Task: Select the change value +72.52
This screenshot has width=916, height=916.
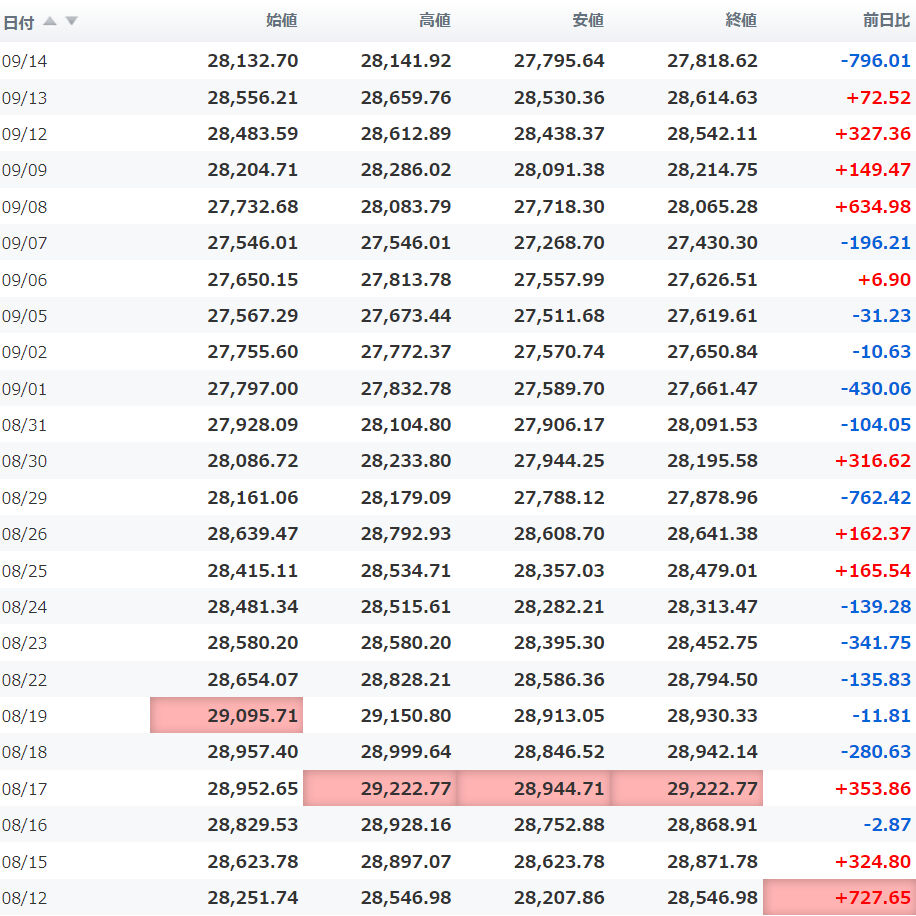Action: coord(878,98)
